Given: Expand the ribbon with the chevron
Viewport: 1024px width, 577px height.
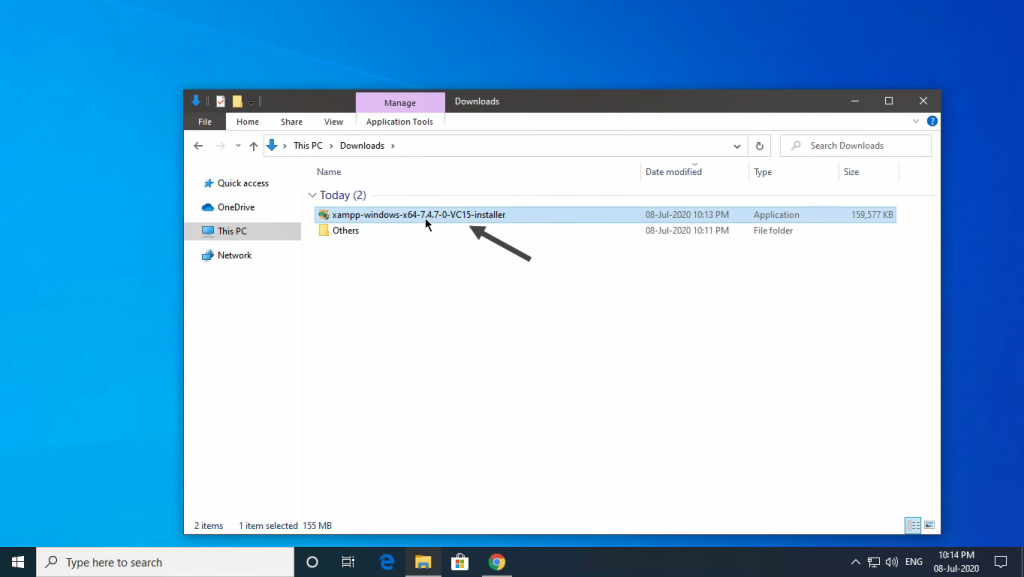Looking at the screenshot, I should 916,121.
